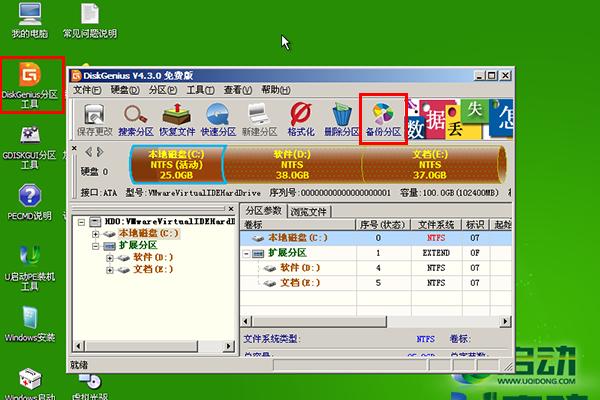This screenshot has width=600, height=400.
Task: Click the 文件系统 column header
Action: (436, 225)
